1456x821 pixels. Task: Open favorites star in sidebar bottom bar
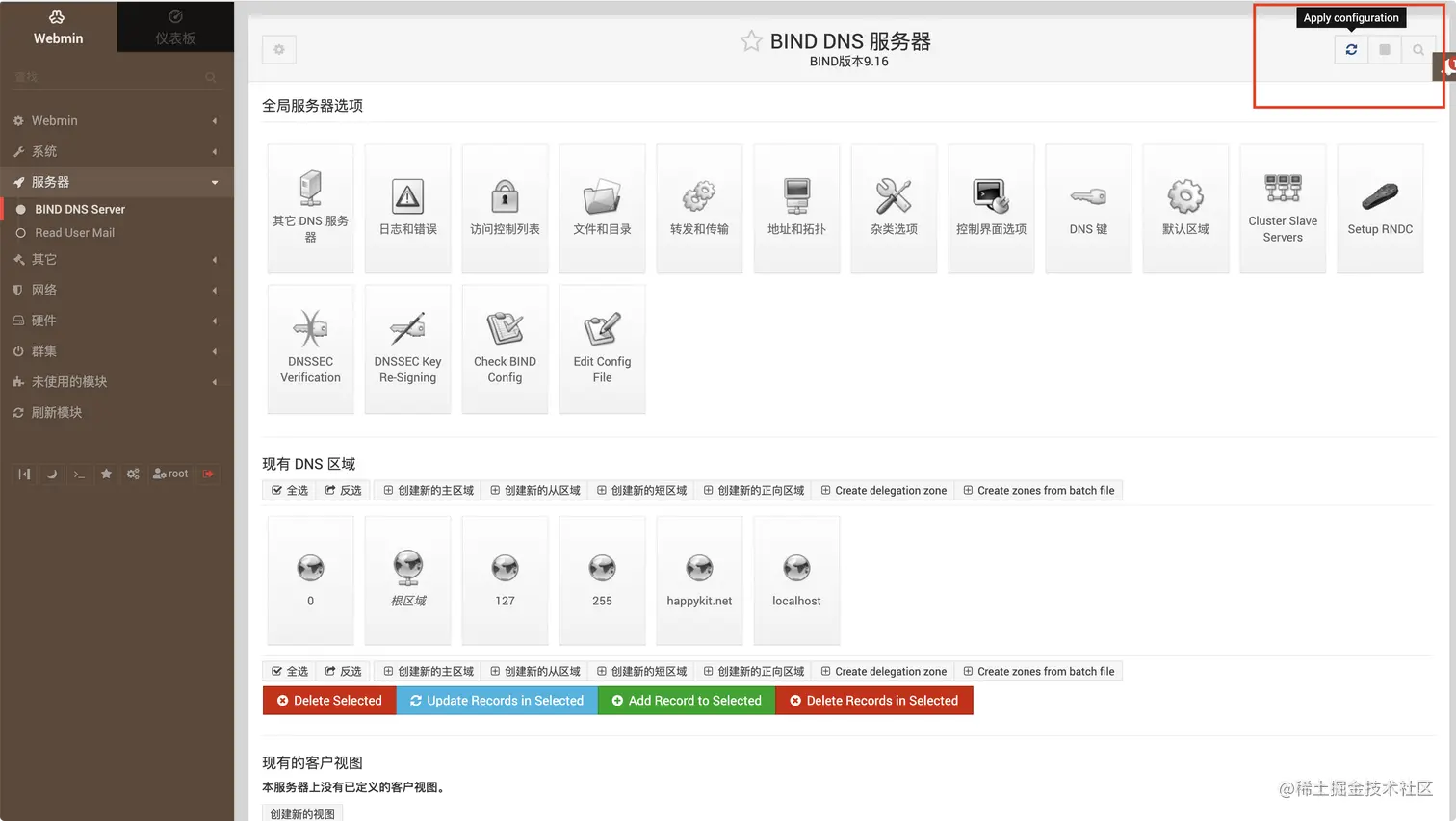pyautogui.click(x=106, y=474)
